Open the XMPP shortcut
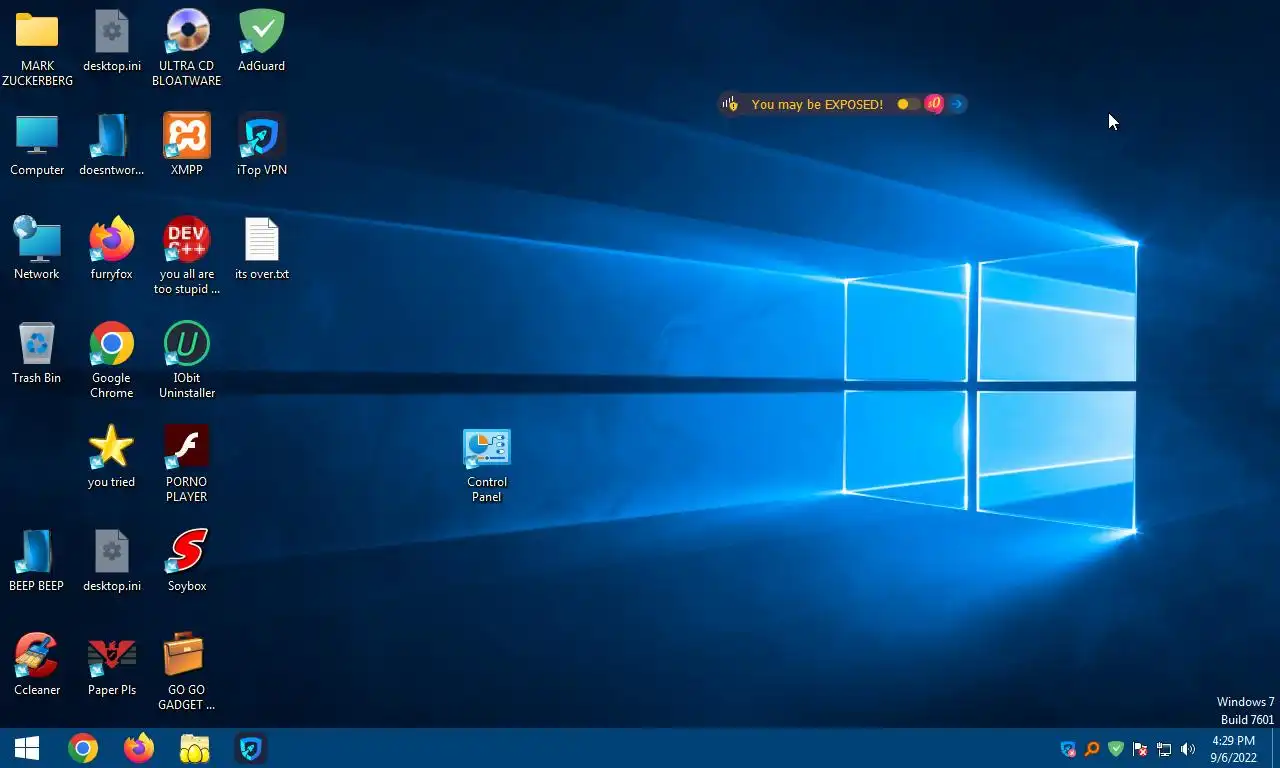 tap(187, 144)
